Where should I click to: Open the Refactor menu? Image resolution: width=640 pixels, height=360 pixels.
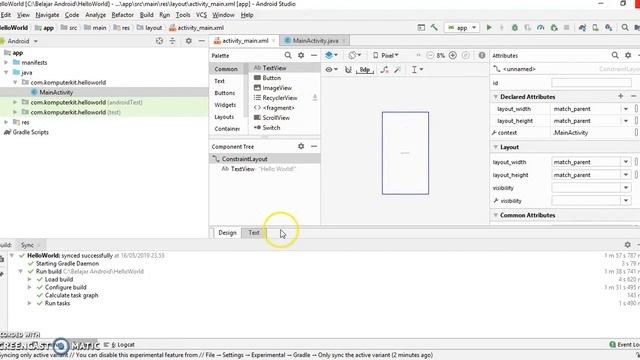point(122,15)
